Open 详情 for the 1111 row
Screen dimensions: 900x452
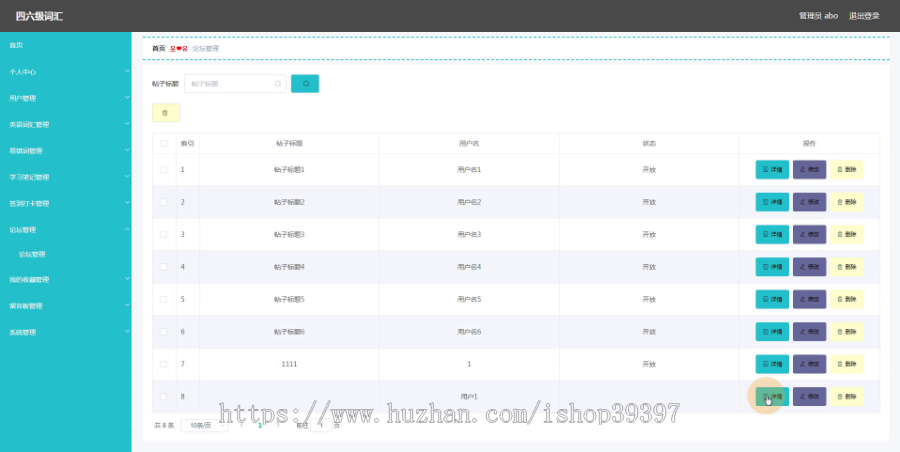[x=772, y=364]
